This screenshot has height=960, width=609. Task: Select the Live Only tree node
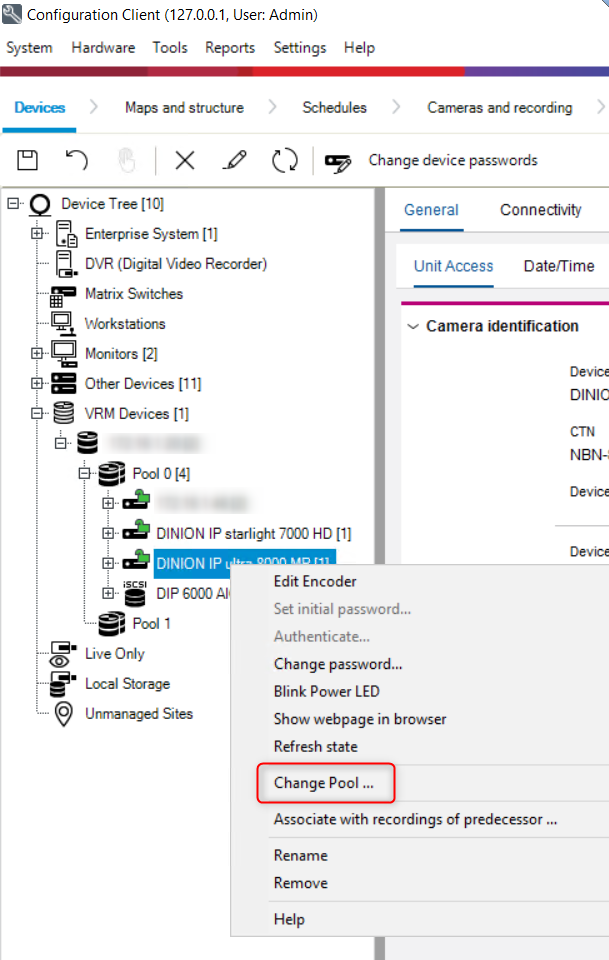[114, 654]
